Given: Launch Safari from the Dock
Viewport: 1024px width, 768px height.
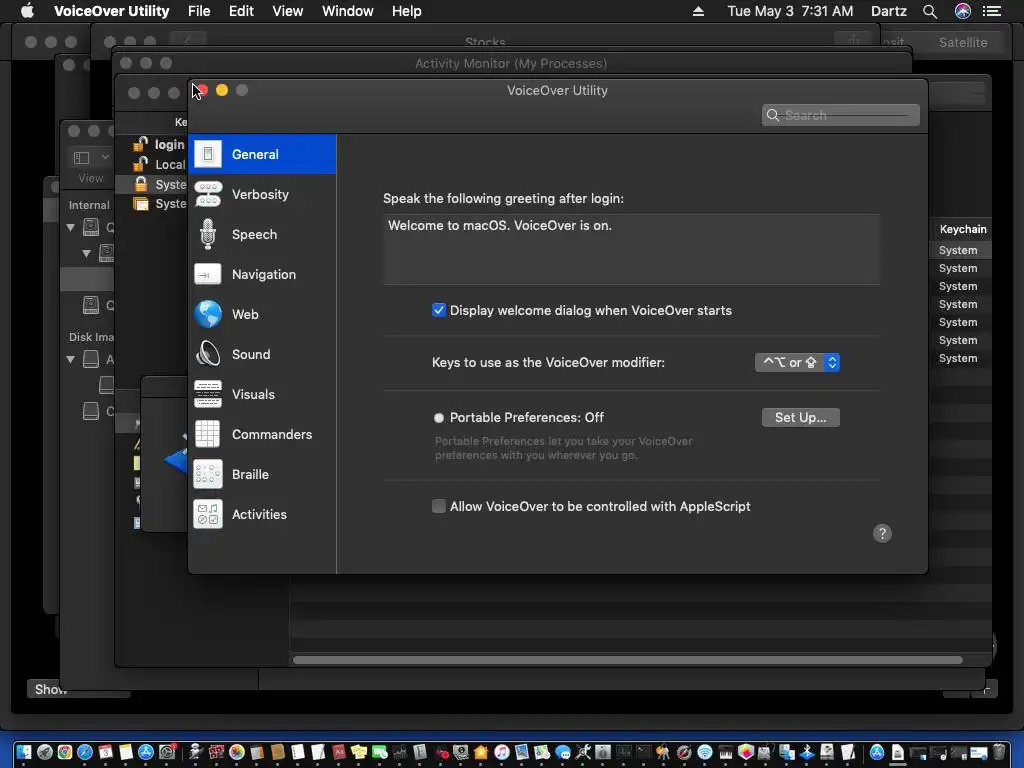Looking at the screenshot, I should (x=85, y=752).
